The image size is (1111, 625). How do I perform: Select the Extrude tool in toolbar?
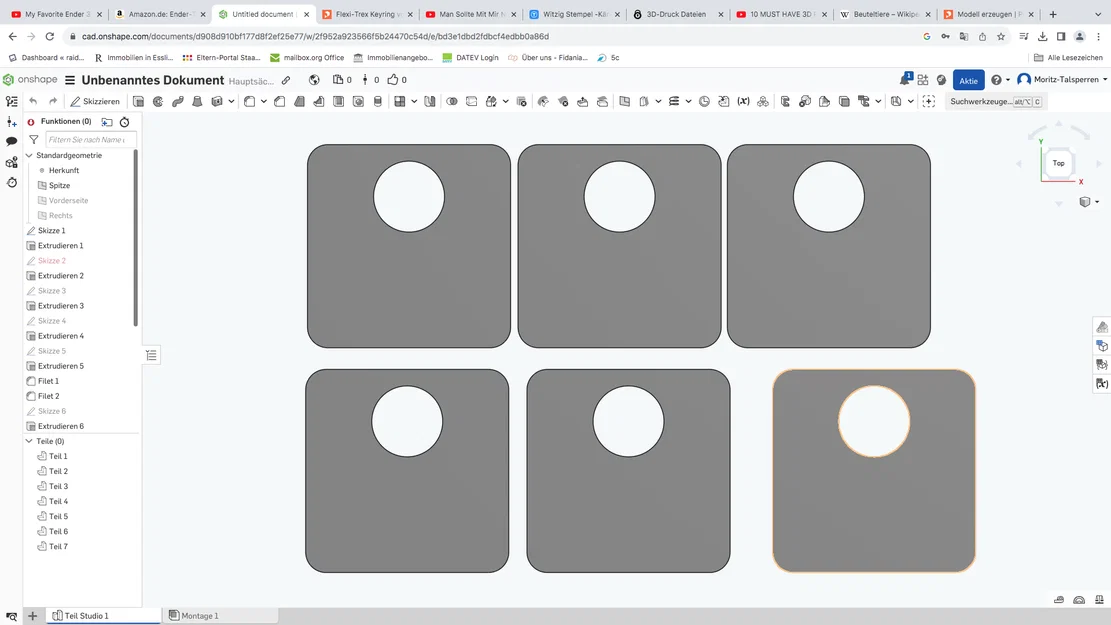(138, 101)
